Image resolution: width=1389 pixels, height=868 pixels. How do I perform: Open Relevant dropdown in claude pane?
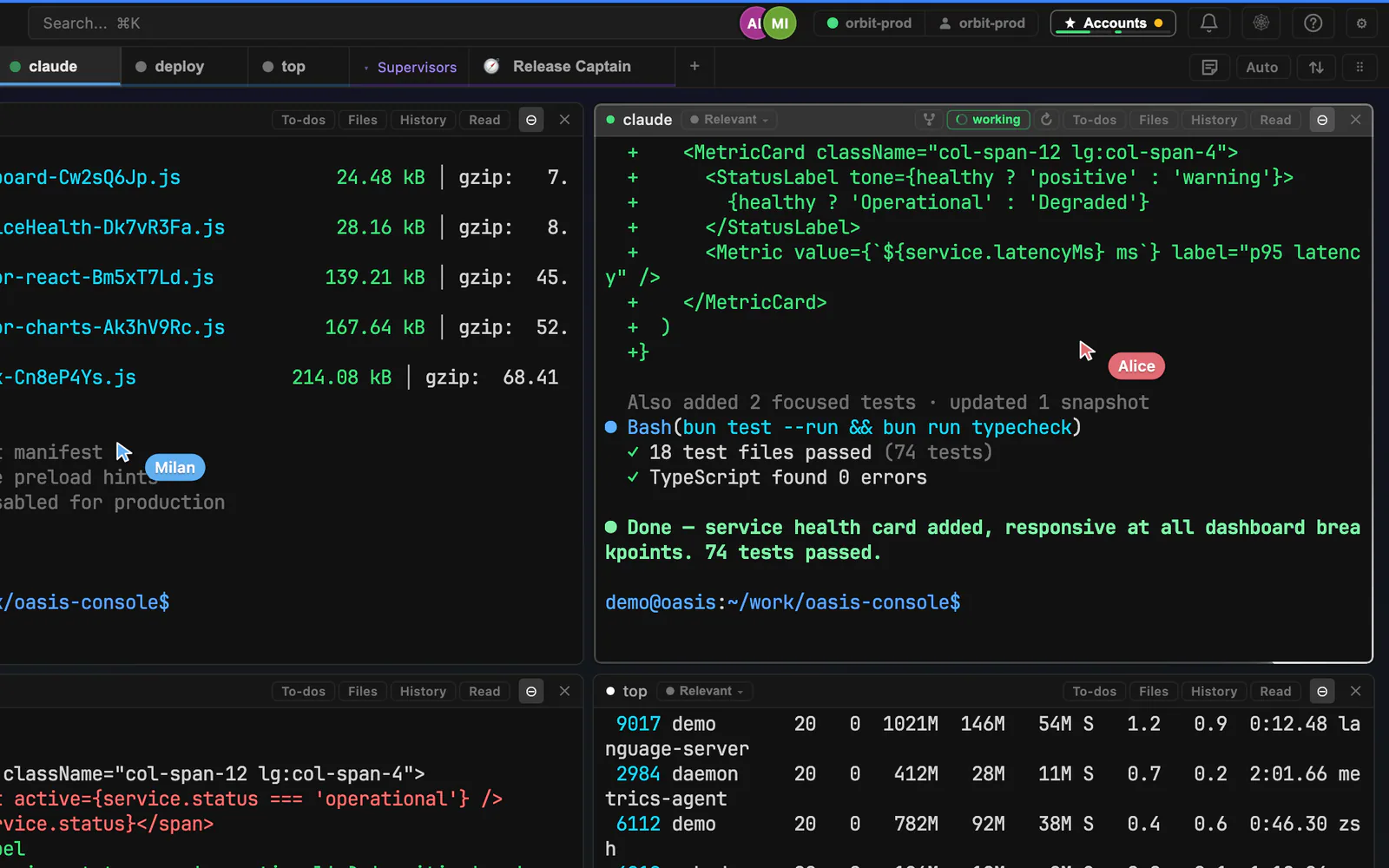[729, 120]
